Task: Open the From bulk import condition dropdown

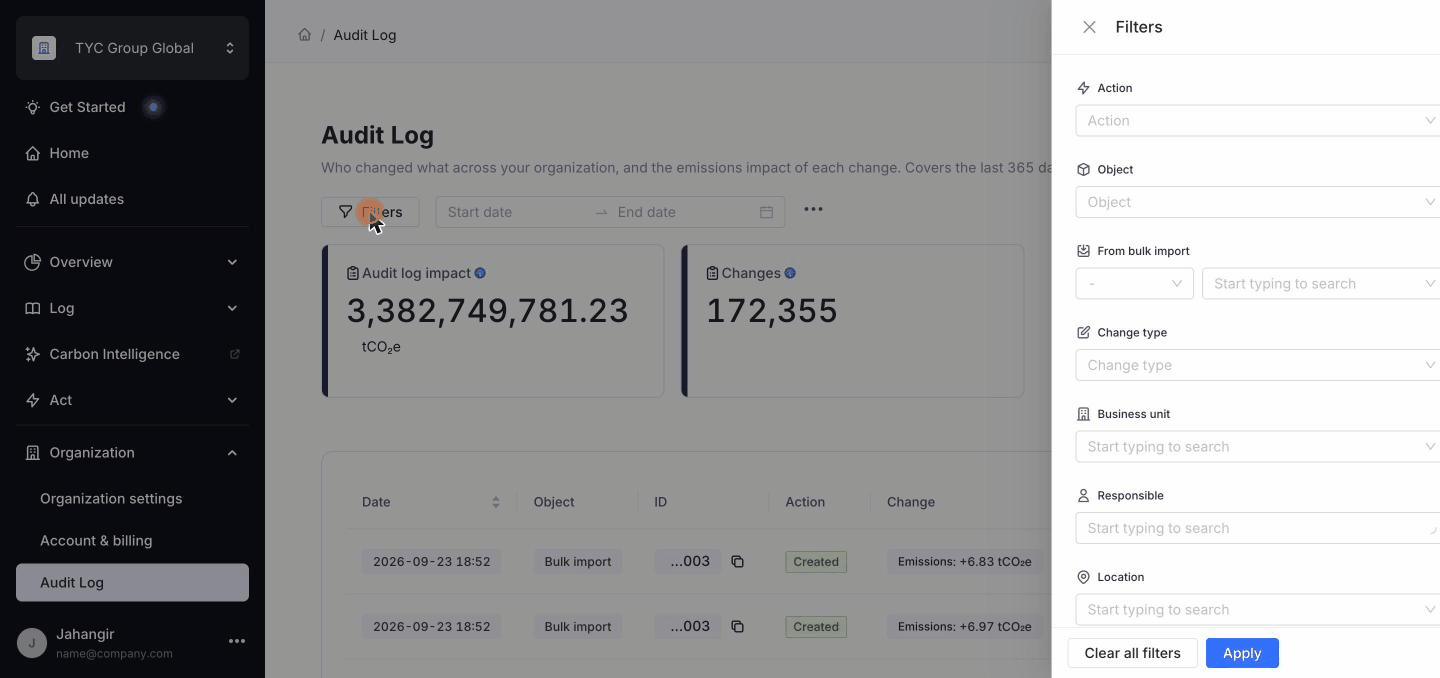Action: [1134, 284]
